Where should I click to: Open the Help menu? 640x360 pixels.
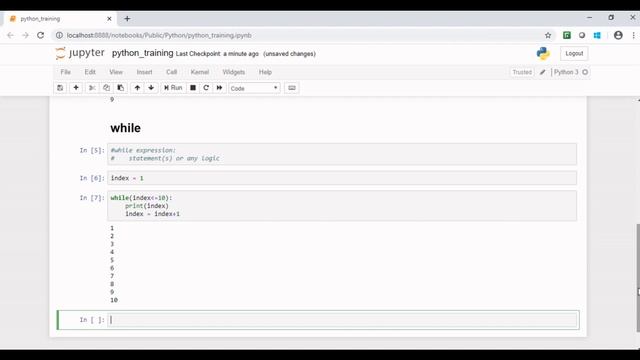point(265,72)
